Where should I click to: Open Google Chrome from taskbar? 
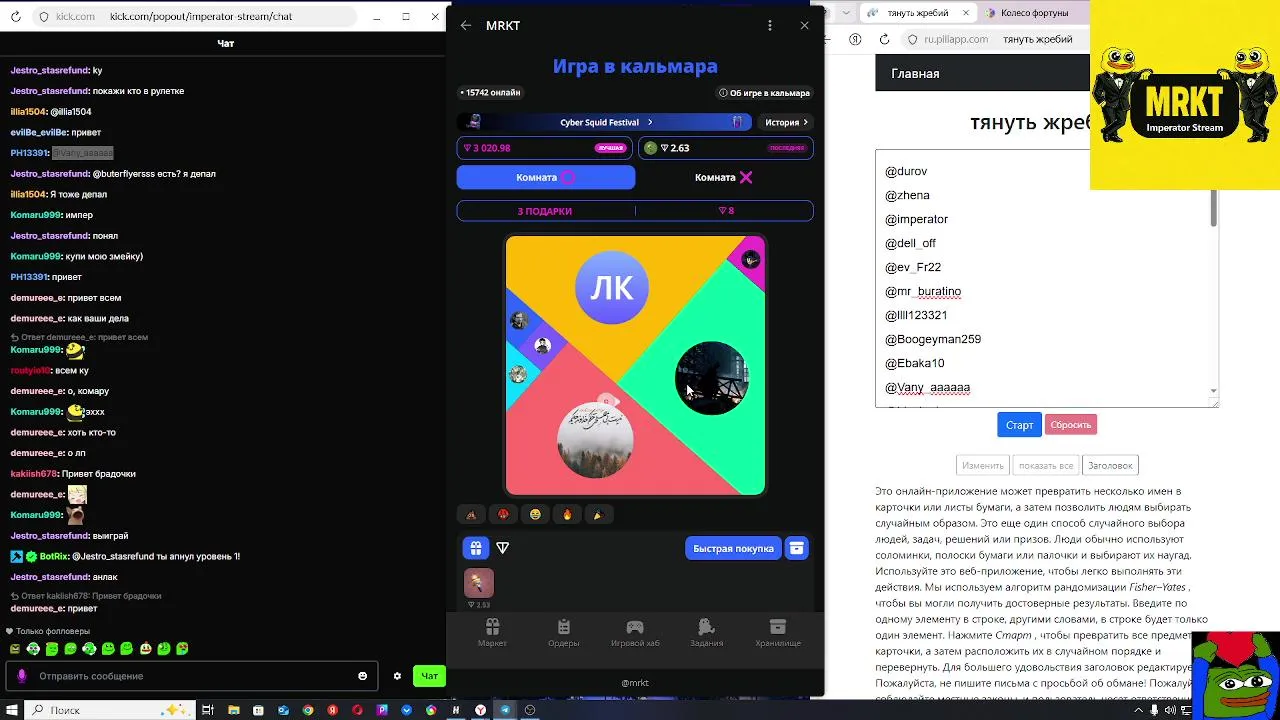(x=308, y=710)
